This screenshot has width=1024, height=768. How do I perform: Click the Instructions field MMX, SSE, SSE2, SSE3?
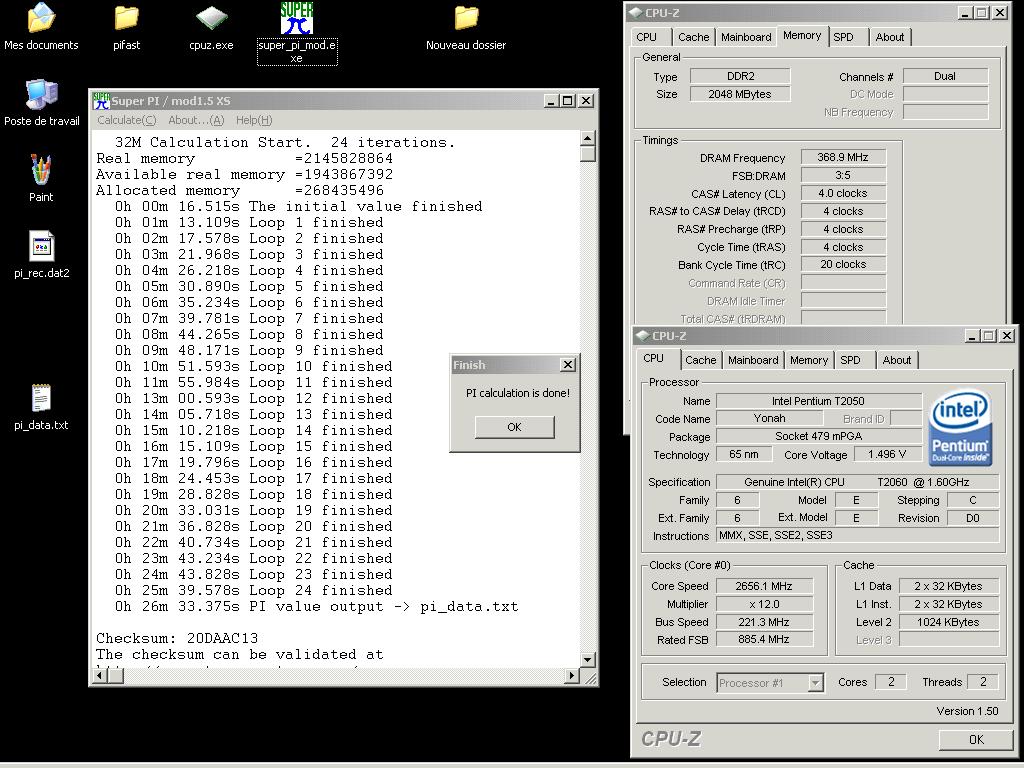click(x=857, y=536)
